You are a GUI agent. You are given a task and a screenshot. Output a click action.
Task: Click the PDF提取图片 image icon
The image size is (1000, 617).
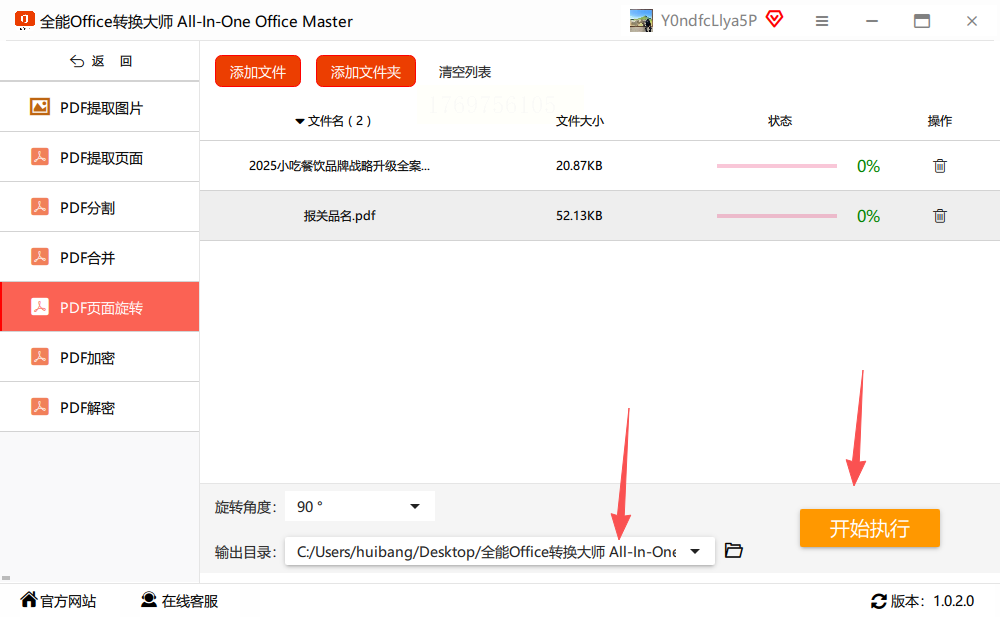pyautogui.click(x=40, y=107)
